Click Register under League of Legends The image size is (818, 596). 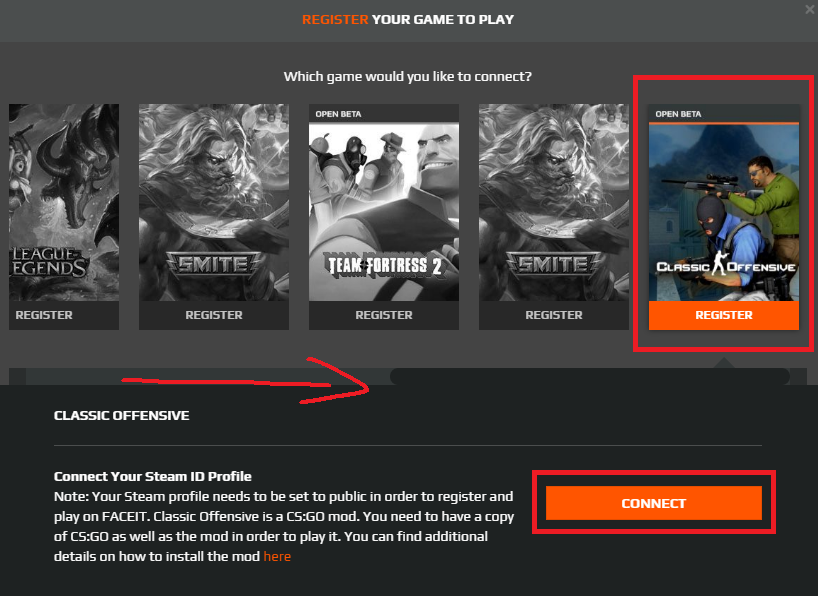pos(64,315)
